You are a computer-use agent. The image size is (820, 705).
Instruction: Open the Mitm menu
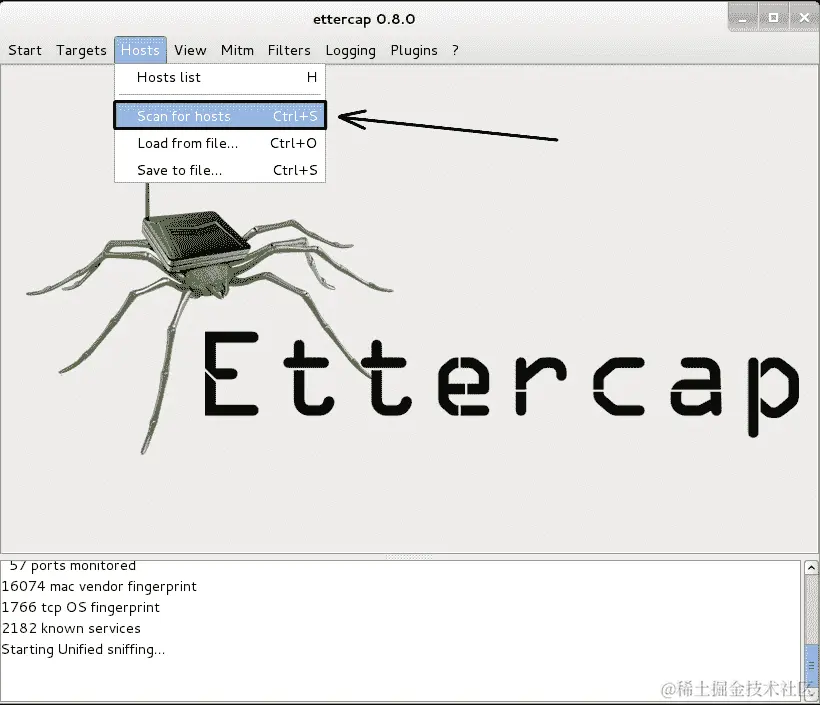click(237, 50)
